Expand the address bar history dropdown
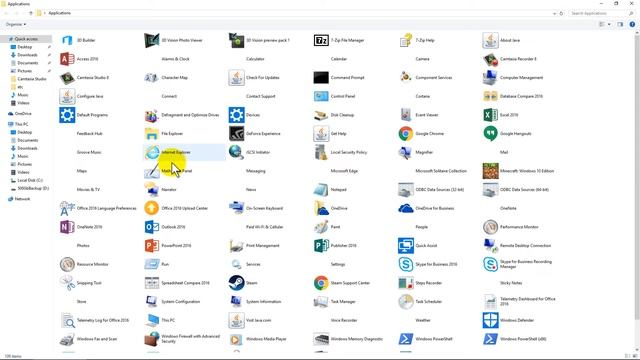 click(x=554, y=13)
